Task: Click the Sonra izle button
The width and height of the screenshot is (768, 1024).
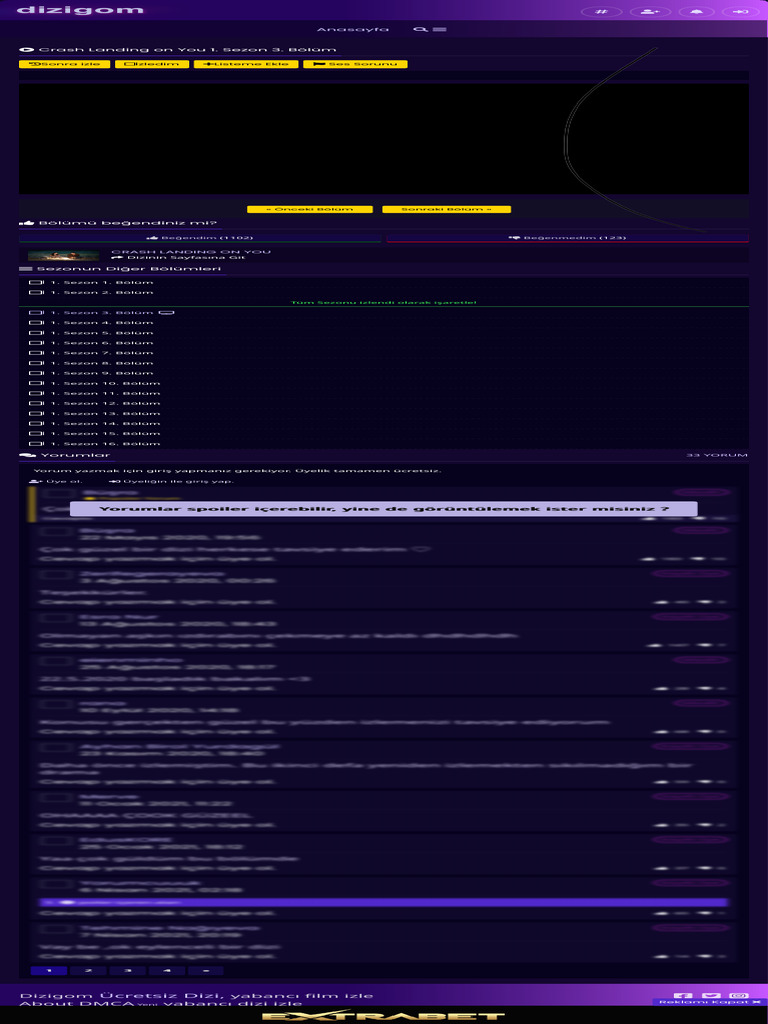Action: [x=65, y=64]
